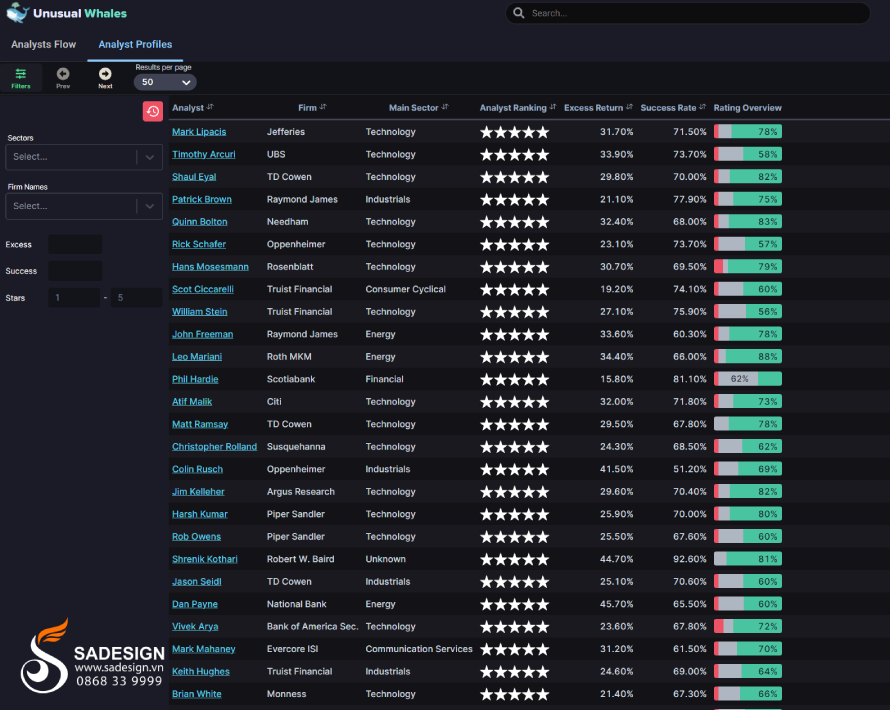
Task: Open Timothy Arcuri analyst profile
Action: point(204,154)
